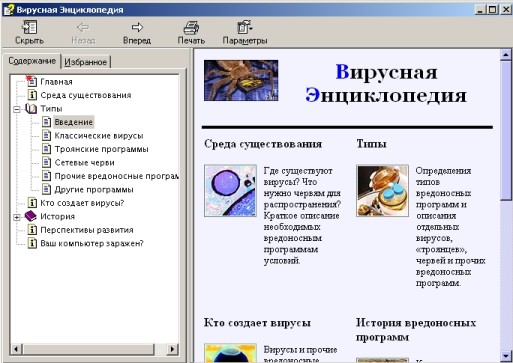
Task: Switch to the Избранное tab
Action: (86, 62)
